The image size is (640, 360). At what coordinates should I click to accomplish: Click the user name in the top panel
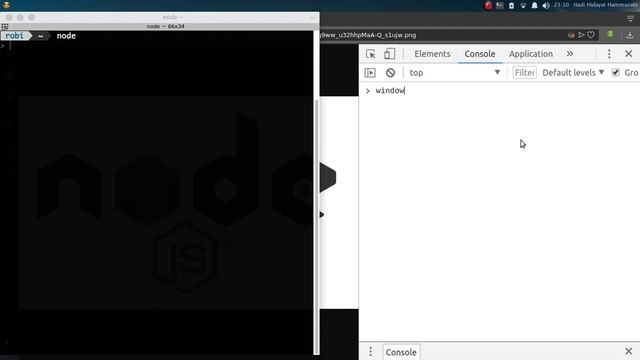click(x=606, y=5)
